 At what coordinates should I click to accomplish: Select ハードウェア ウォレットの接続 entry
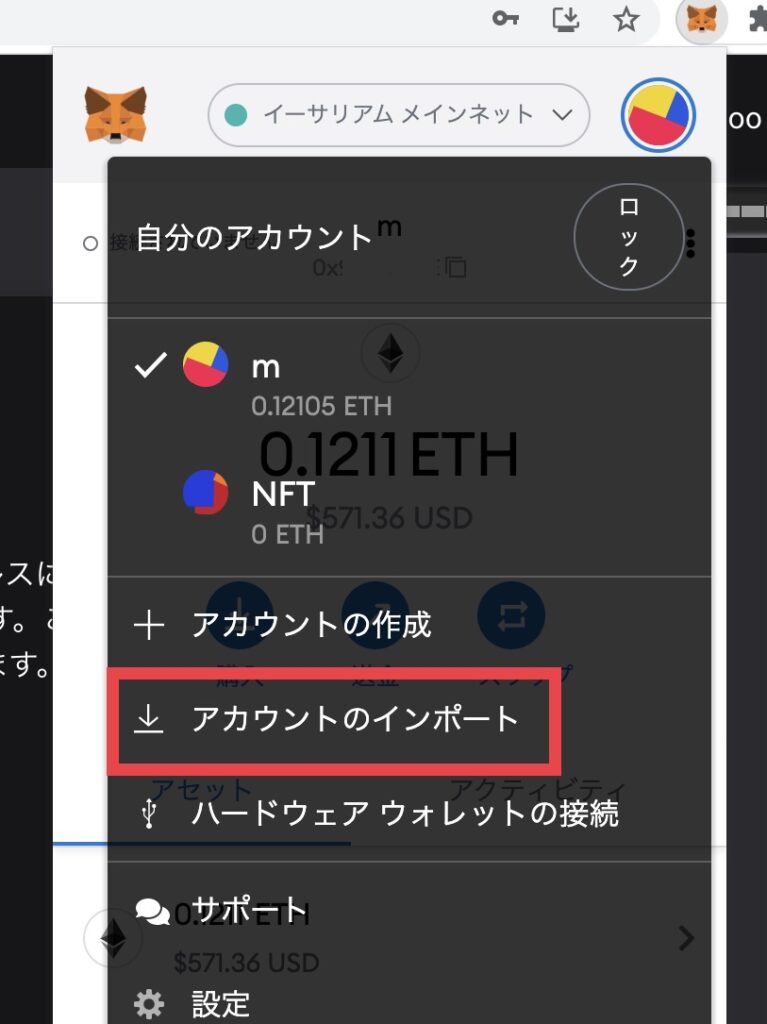coord(409,814)
